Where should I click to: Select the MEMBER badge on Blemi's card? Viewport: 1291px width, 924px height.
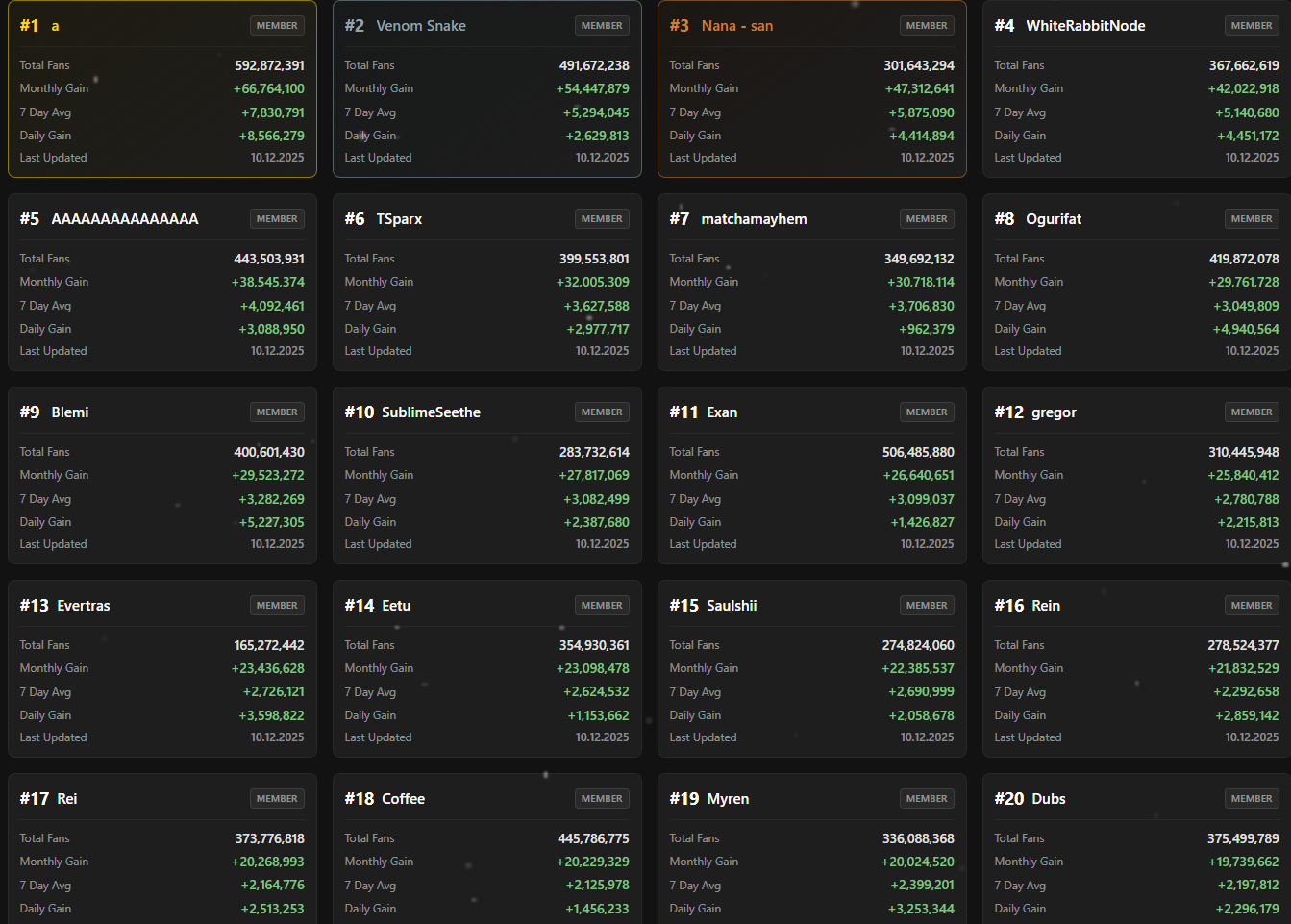tap(277, 412)
